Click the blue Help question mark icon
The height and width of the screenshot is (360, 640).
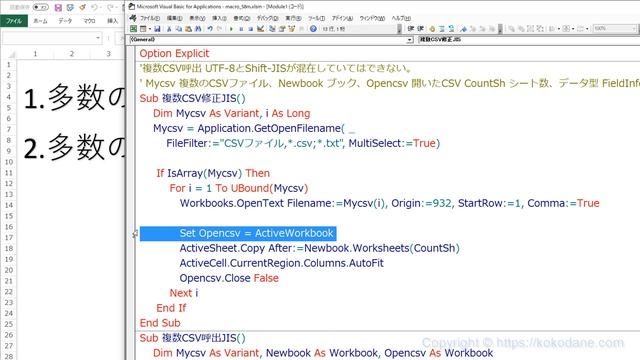coord(313,29)
